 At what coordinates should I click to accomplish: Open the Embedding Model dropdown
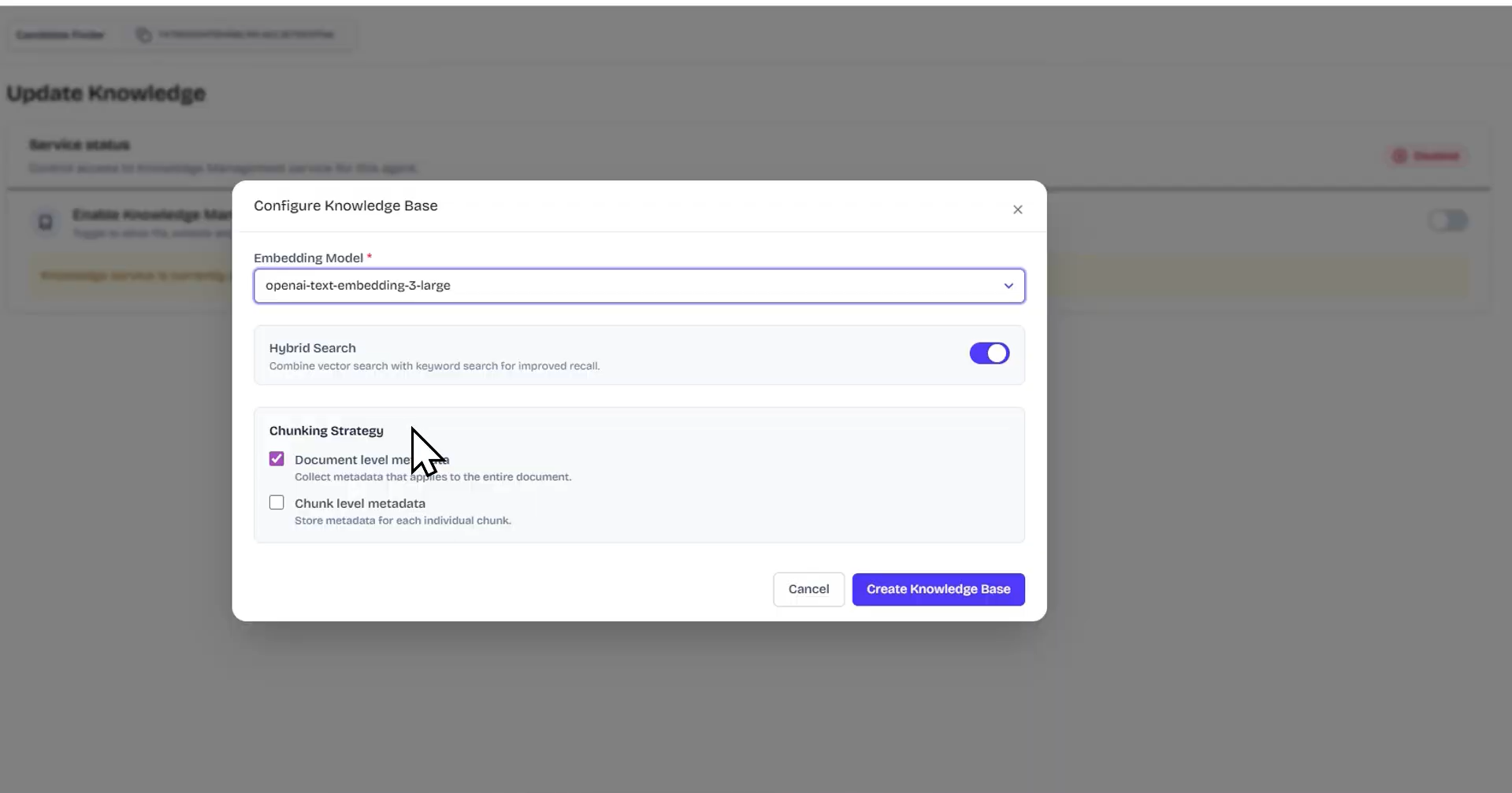point(639,286)
